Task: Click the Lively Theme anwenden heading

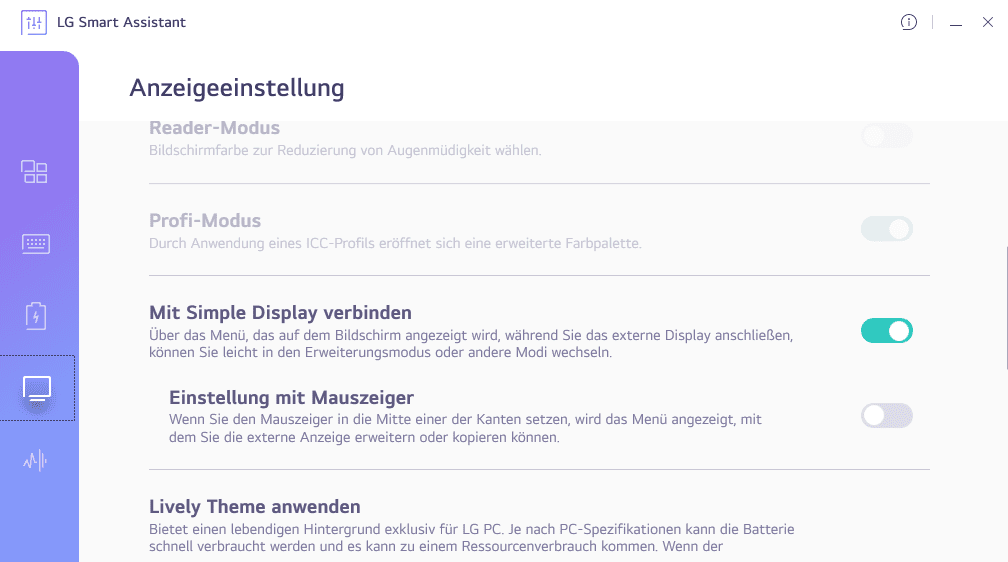Action: (254, 506)
